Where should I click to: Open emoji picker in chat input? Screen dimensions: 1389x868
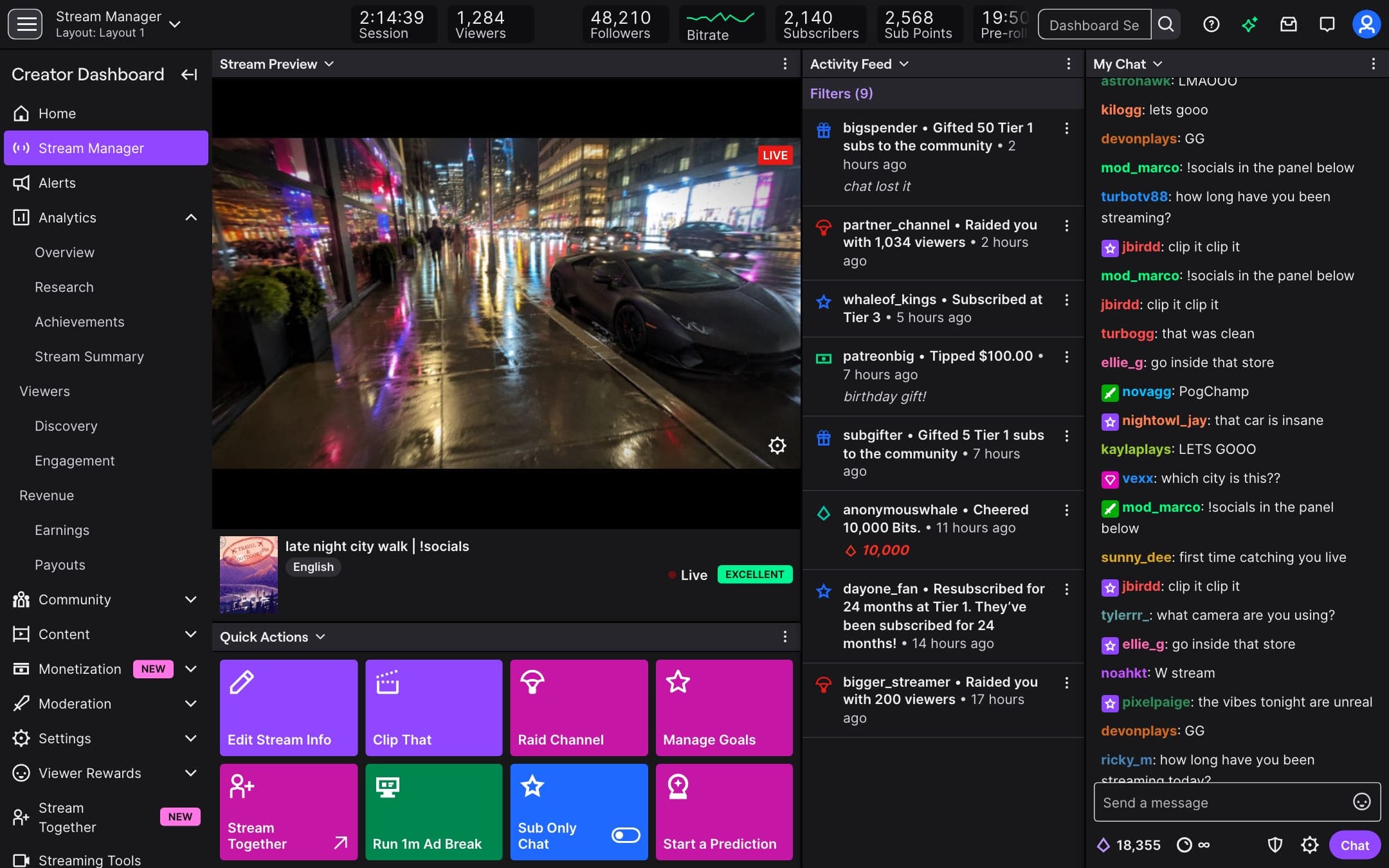click(1361, 802)
